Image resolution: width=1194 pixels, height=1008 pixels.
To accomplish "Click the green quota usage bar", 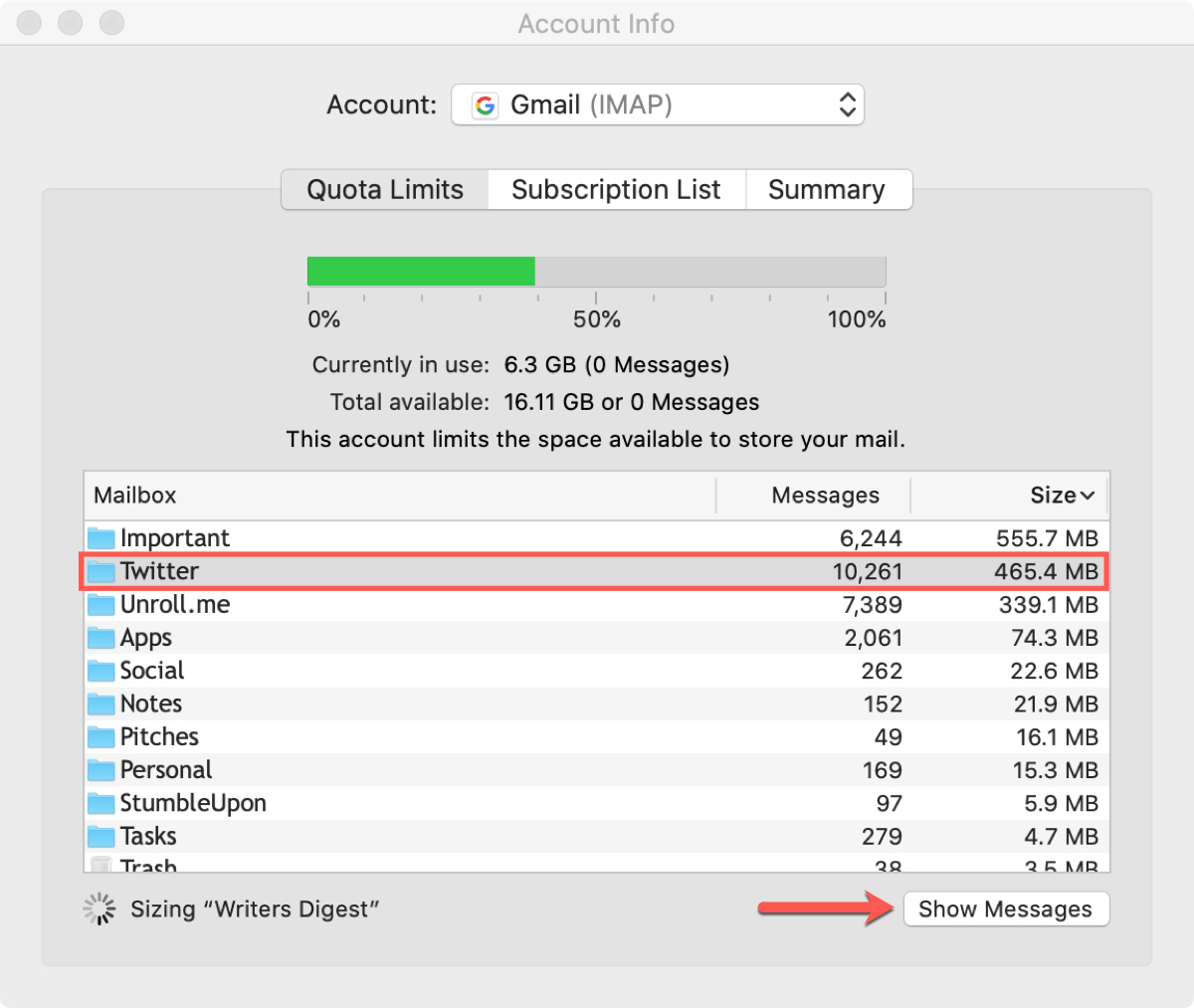I will click(x=418, y=271).
